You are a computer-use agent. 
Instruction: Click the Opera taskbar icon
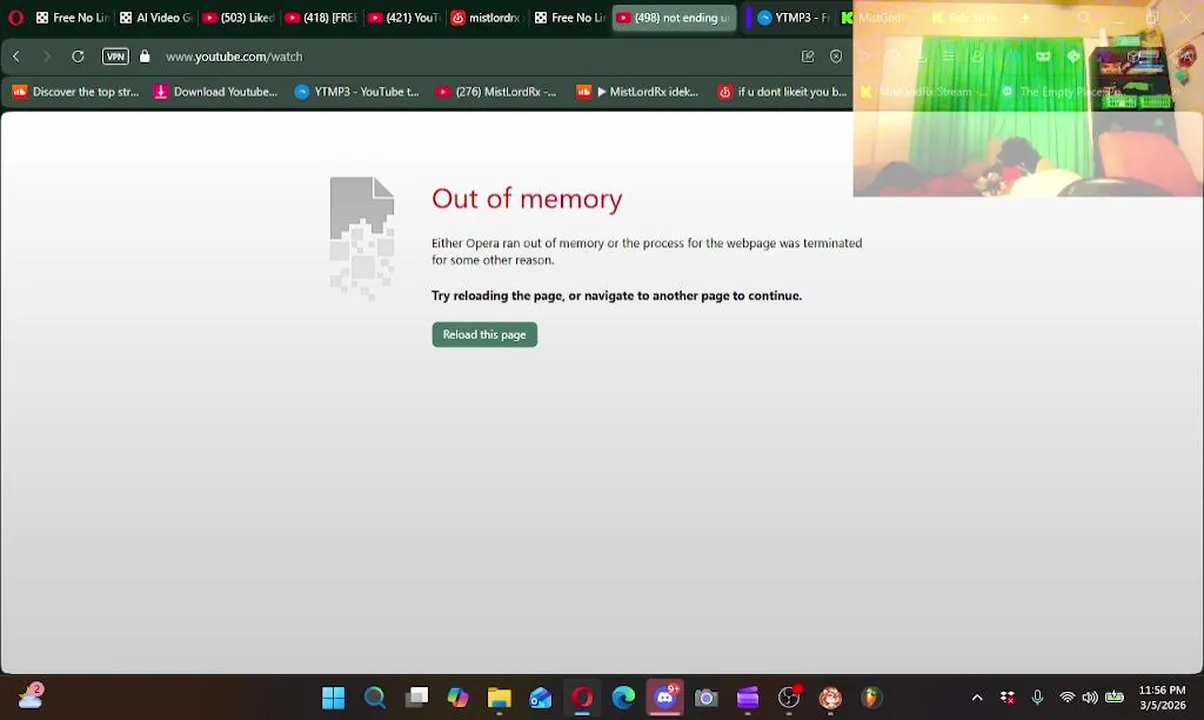[x=582, y=697]
